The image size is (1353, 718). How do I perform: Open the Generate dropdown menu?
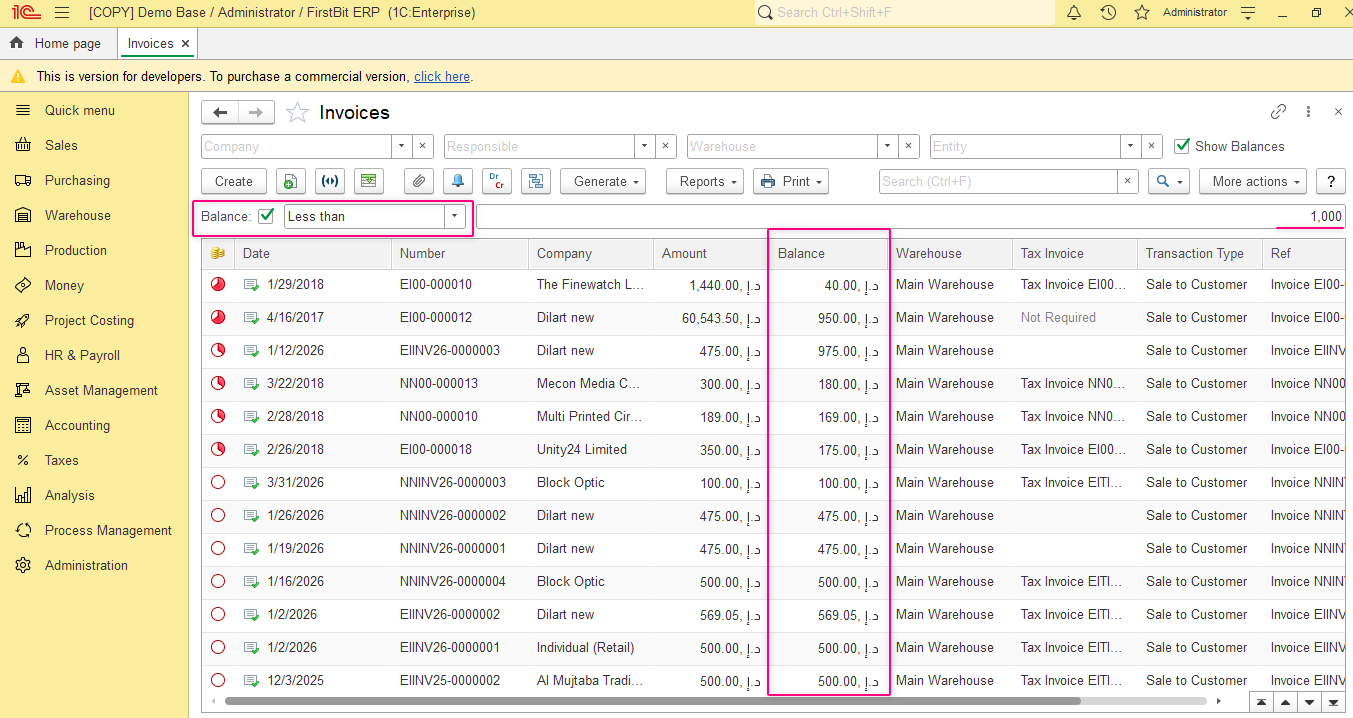click(603, 181)
